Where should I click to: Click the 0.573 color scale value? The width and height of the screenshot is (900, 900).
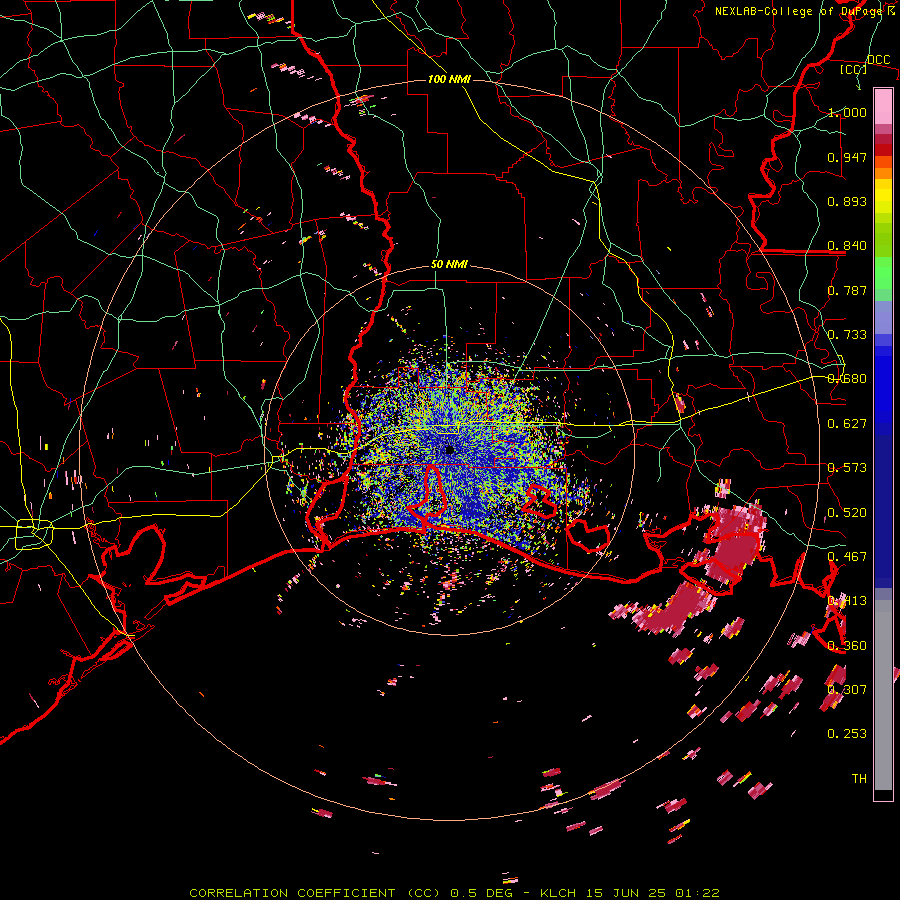pos(847,468)
